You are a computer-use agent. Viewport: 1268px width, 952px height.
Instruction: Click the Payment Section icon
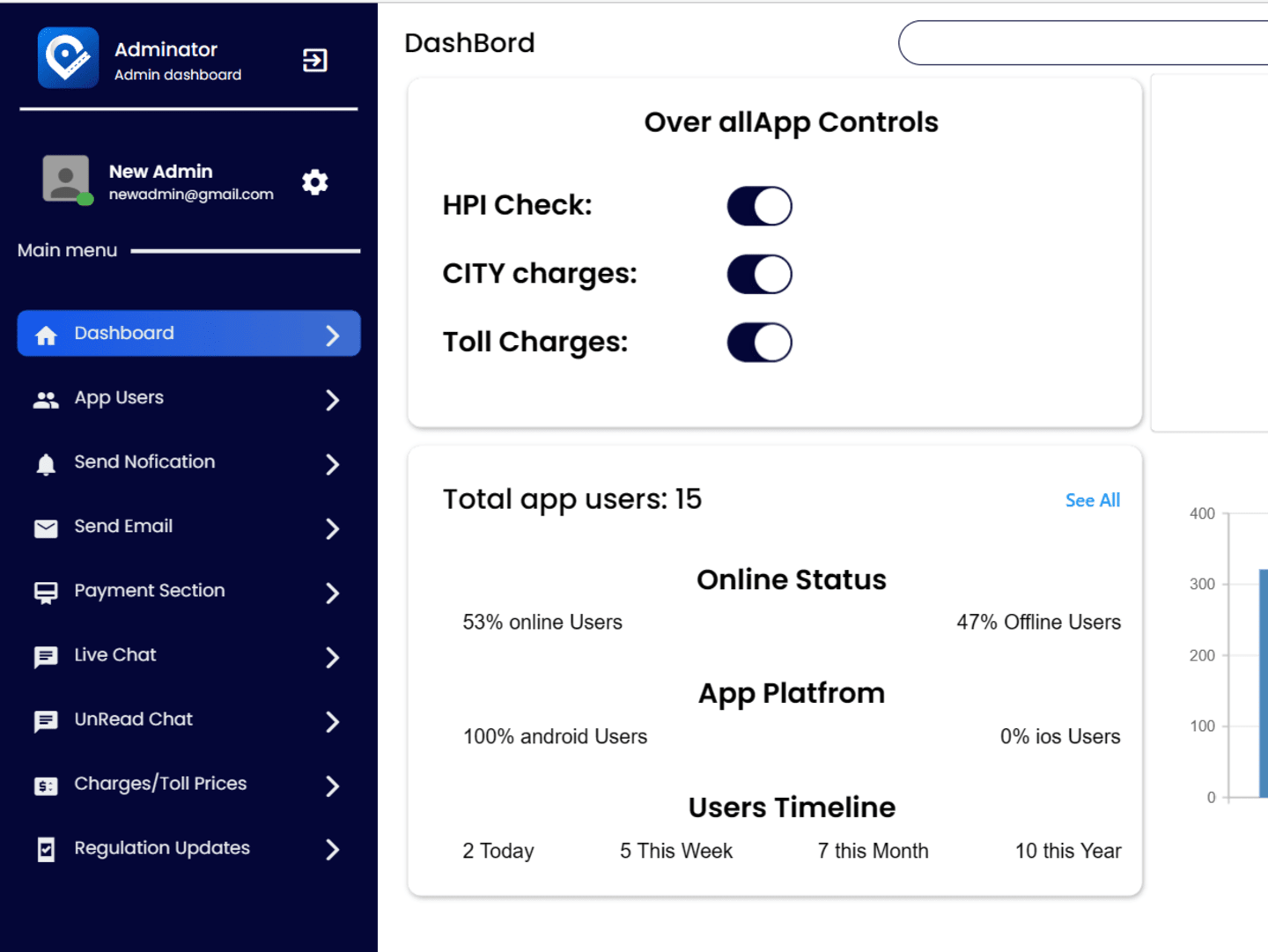point(46,593)
